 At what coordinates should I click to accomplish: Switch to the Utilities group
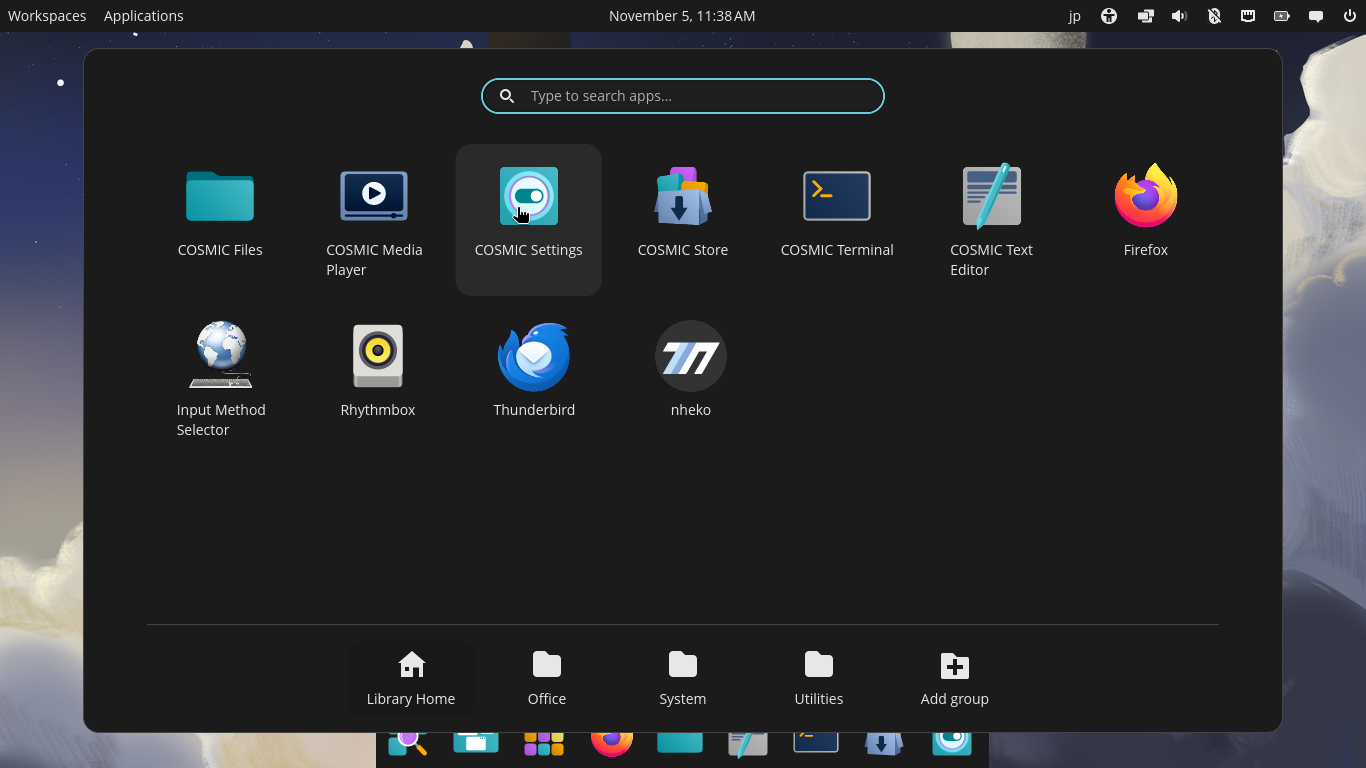819,678
